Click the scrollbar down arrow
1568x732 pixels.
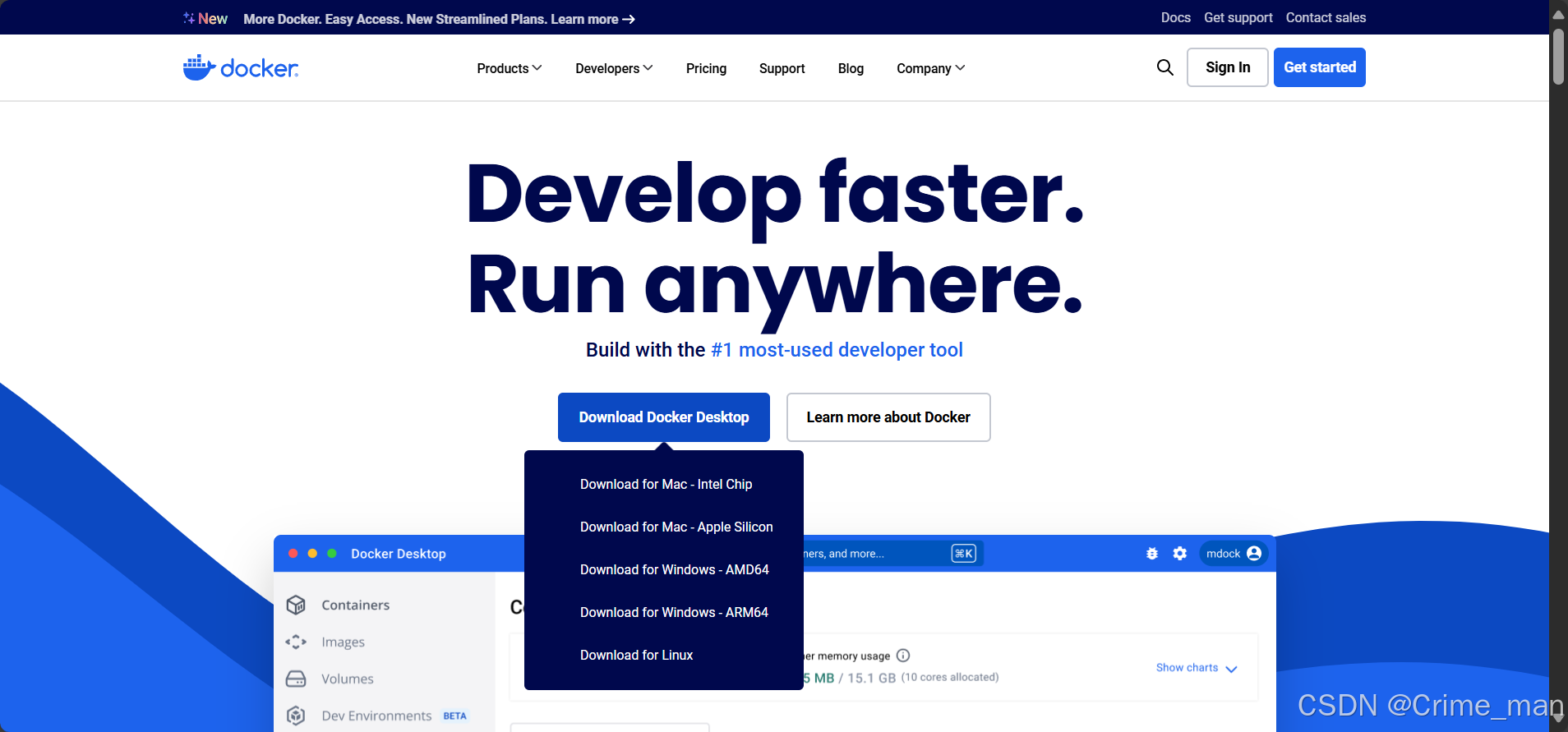pos(1558,717)
